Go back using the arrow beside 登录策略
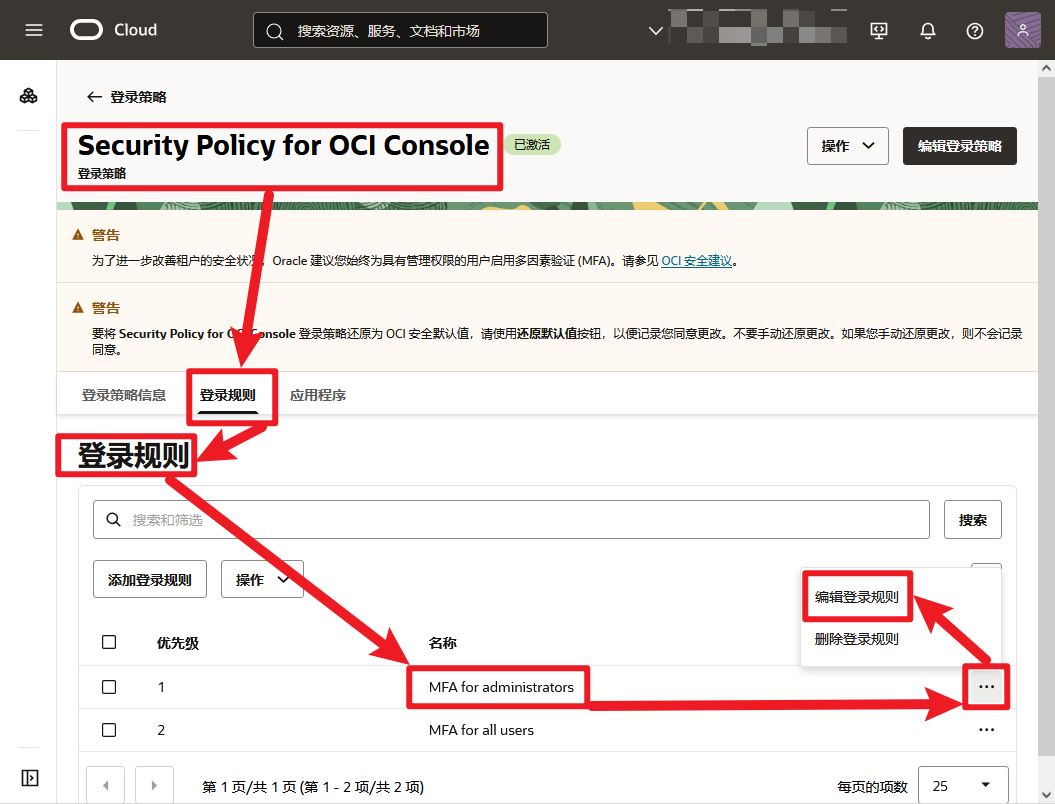 (x=94, y=97)
